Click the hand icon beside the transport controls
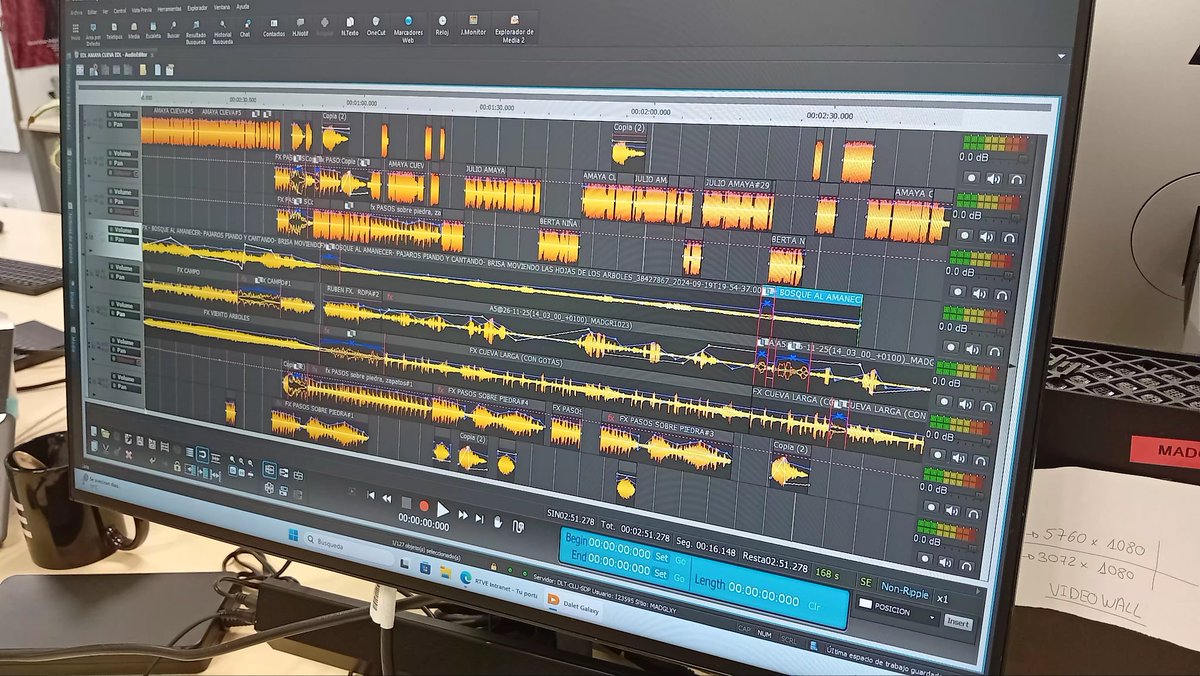The width and height of the screenshot is (1200, 676). pos(498,522)
